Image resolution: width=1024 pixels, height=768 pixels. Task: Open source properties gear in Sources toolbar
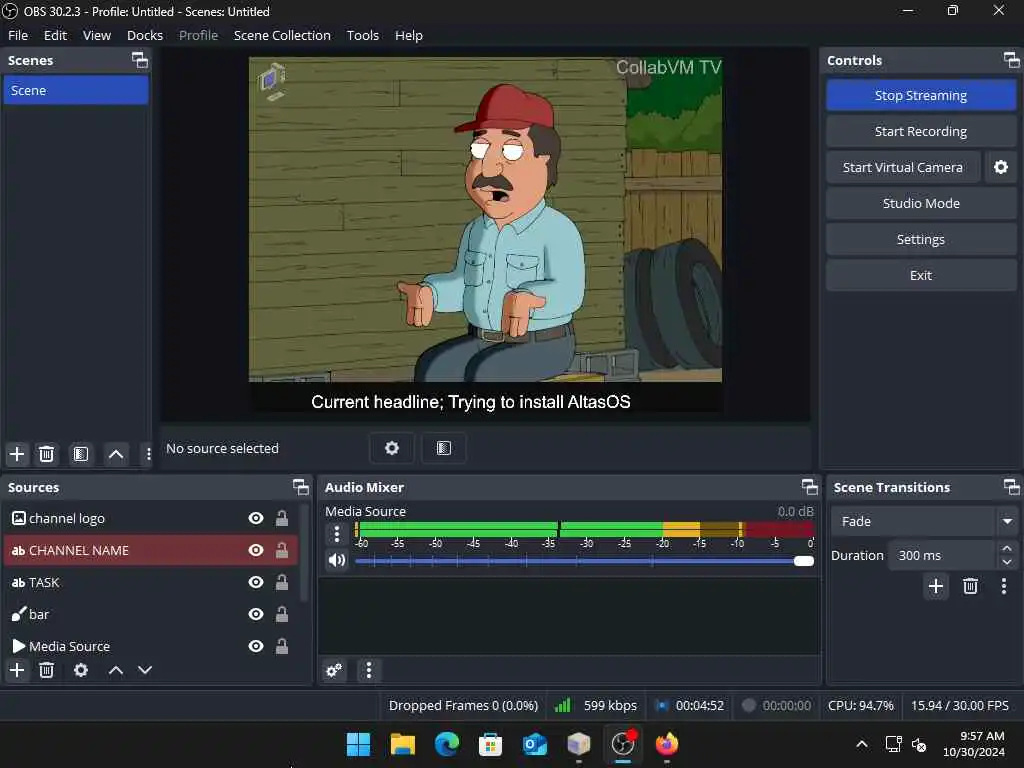[x=81, y=670]
